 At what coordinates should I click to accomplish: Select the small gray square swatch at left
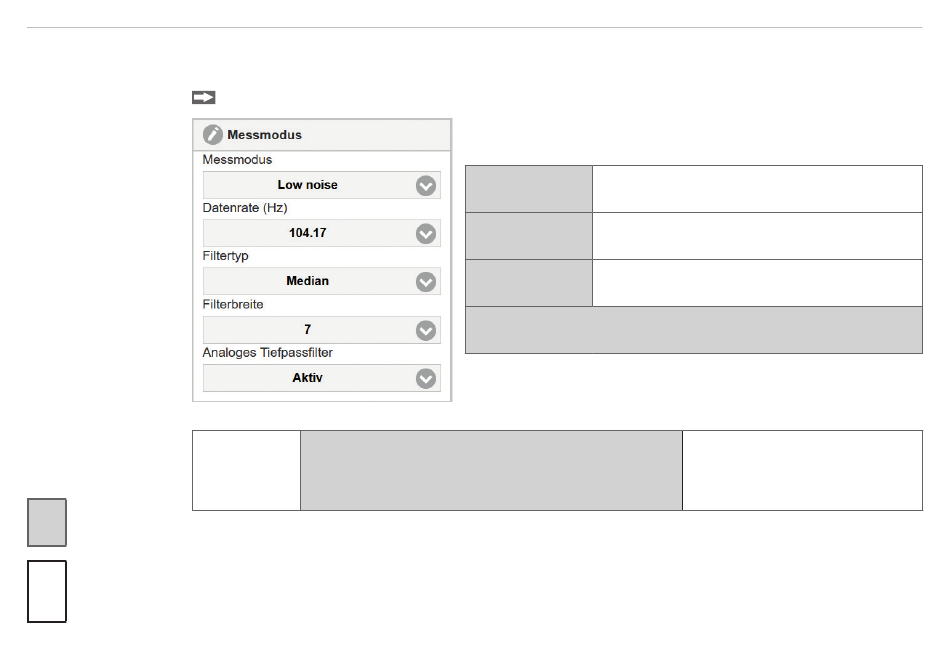[x=47, y=522]
